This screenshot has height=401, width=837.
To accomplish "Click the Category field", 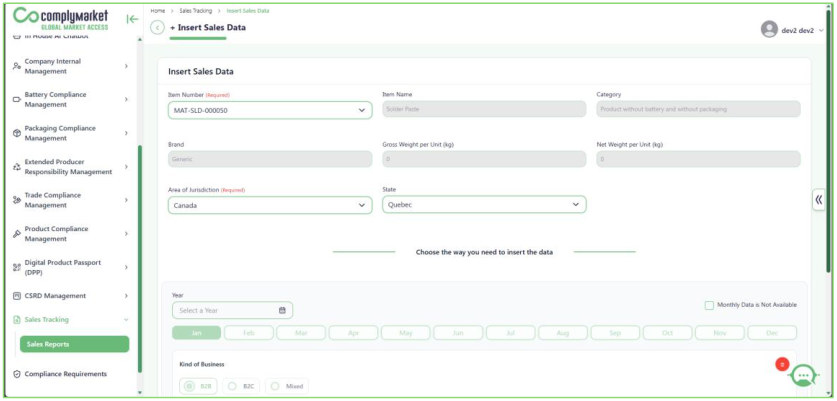I will tap(698, 109).
